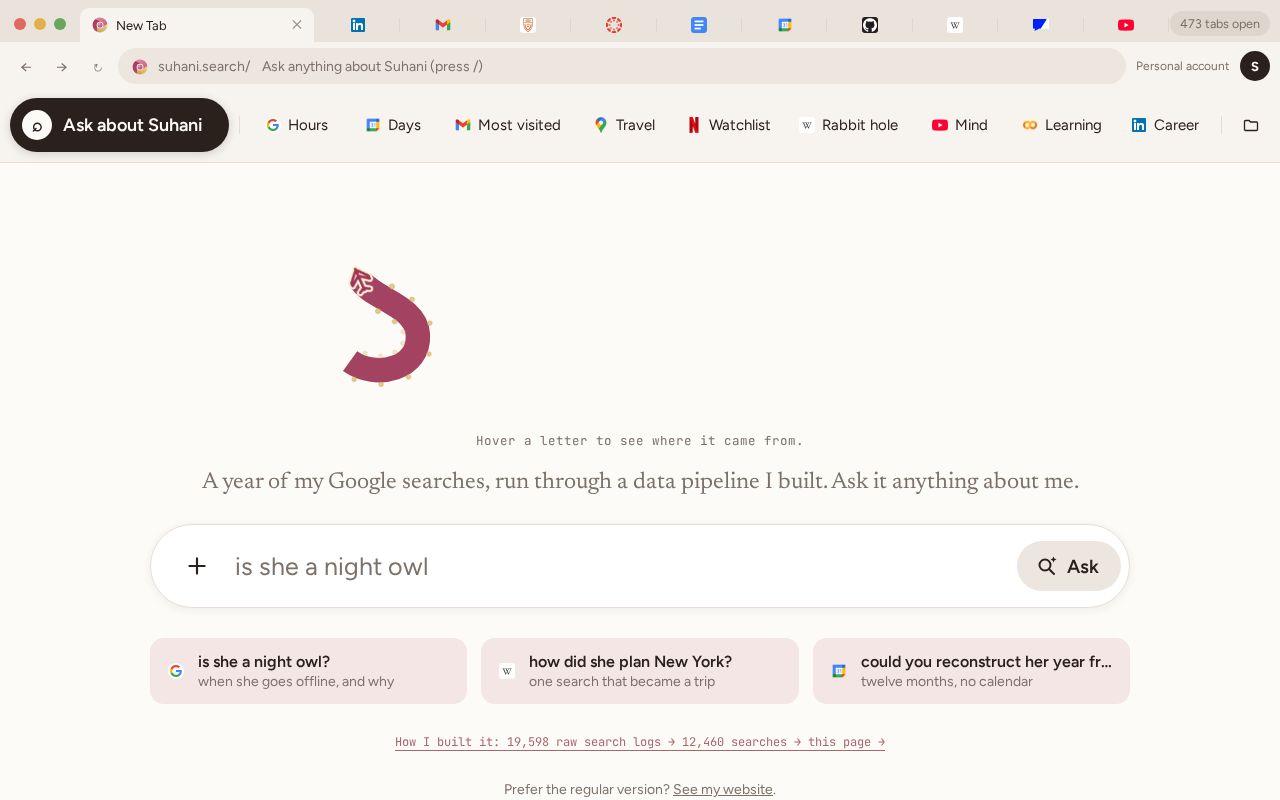The height and width of the screenshot is (800, 1280).
Task: Open the Rabbit hole bookmark
Action: coord(849,125)
